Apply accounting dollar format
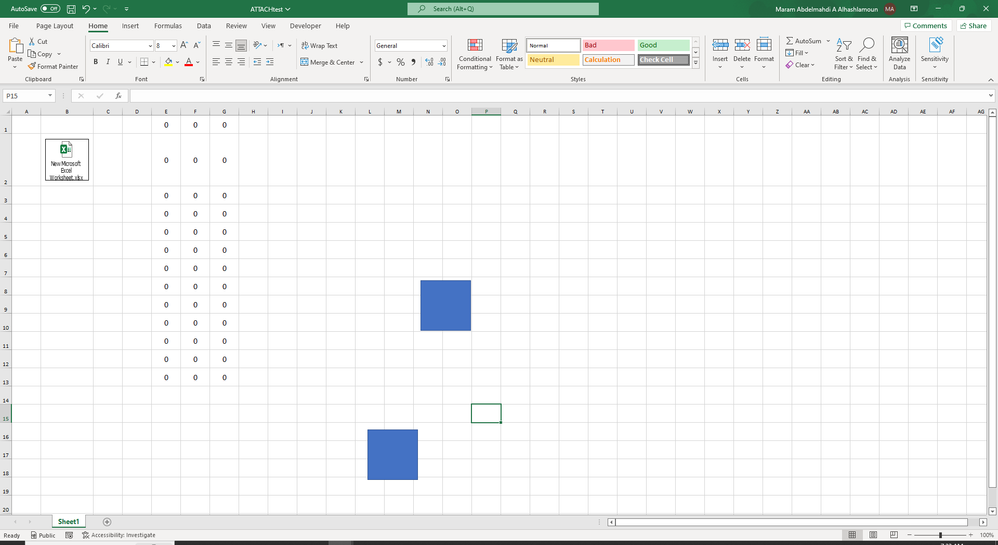998x545 pixels. pyautogui.click(x=380, y=62)
